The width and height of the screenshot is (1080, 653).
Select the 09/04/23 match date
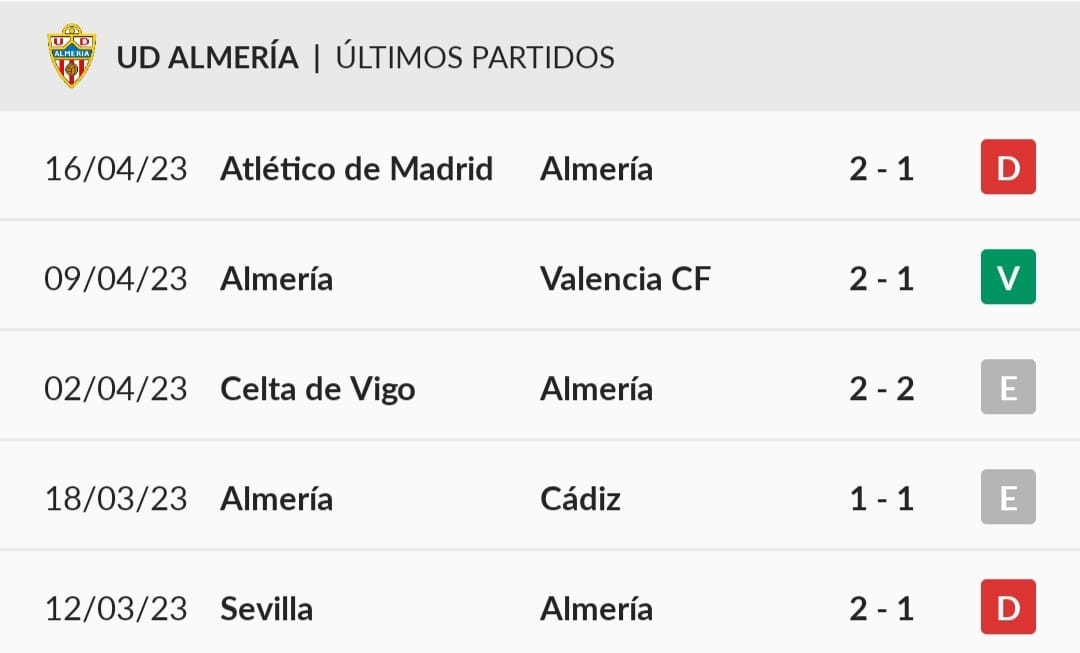(x=116, y=279)
